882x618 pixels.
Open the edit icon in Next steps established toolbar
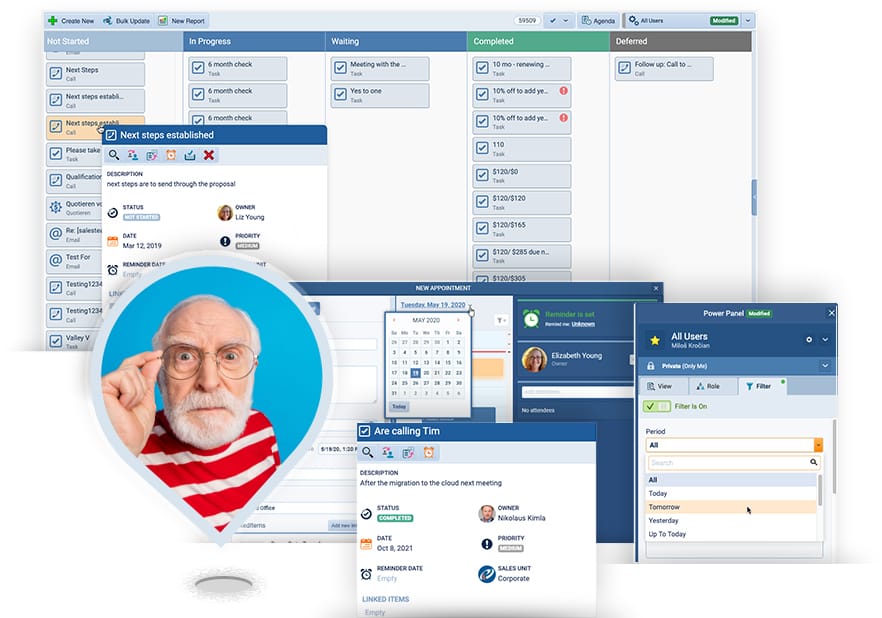click(151, 155)
